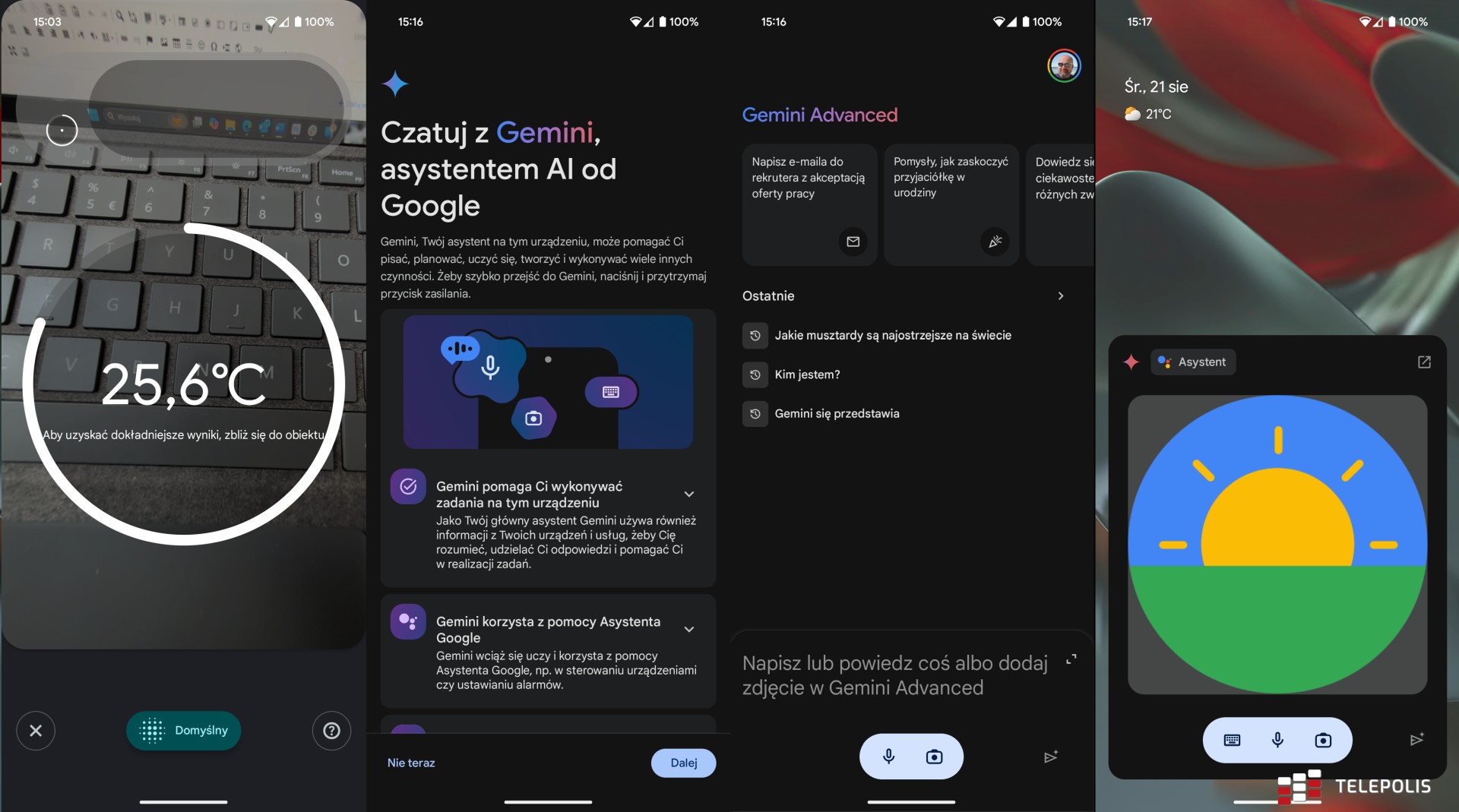1459x812 pixels.
Task: Tap the Domyślny mode selector chip
Action: 184,731
